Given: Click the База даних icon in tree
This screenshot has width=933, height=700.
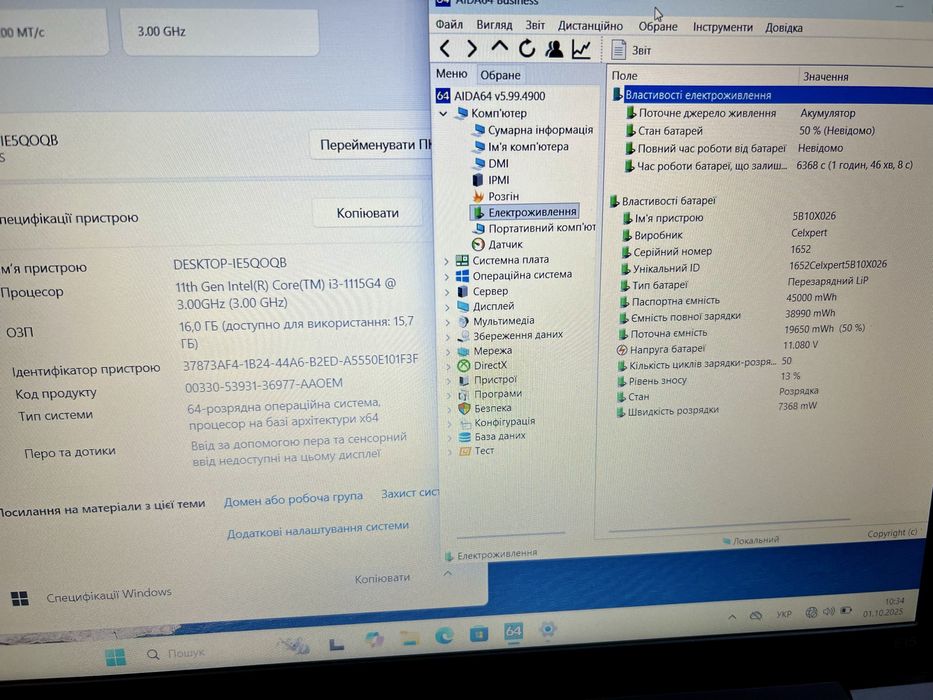Looking at the screenshot, I should click(465, 437).
